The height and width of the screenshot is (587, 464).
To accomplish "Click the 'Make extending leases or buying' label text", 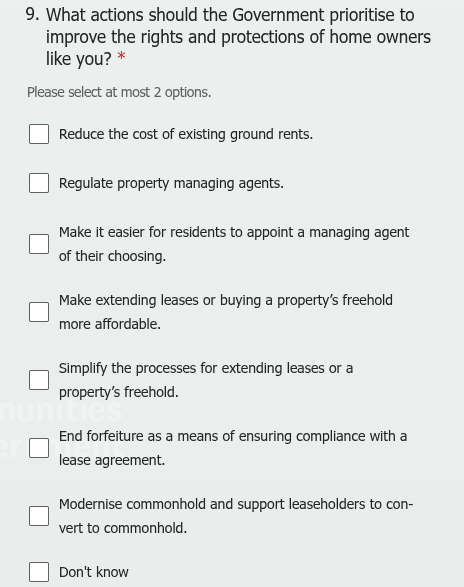I will (226, 312).
